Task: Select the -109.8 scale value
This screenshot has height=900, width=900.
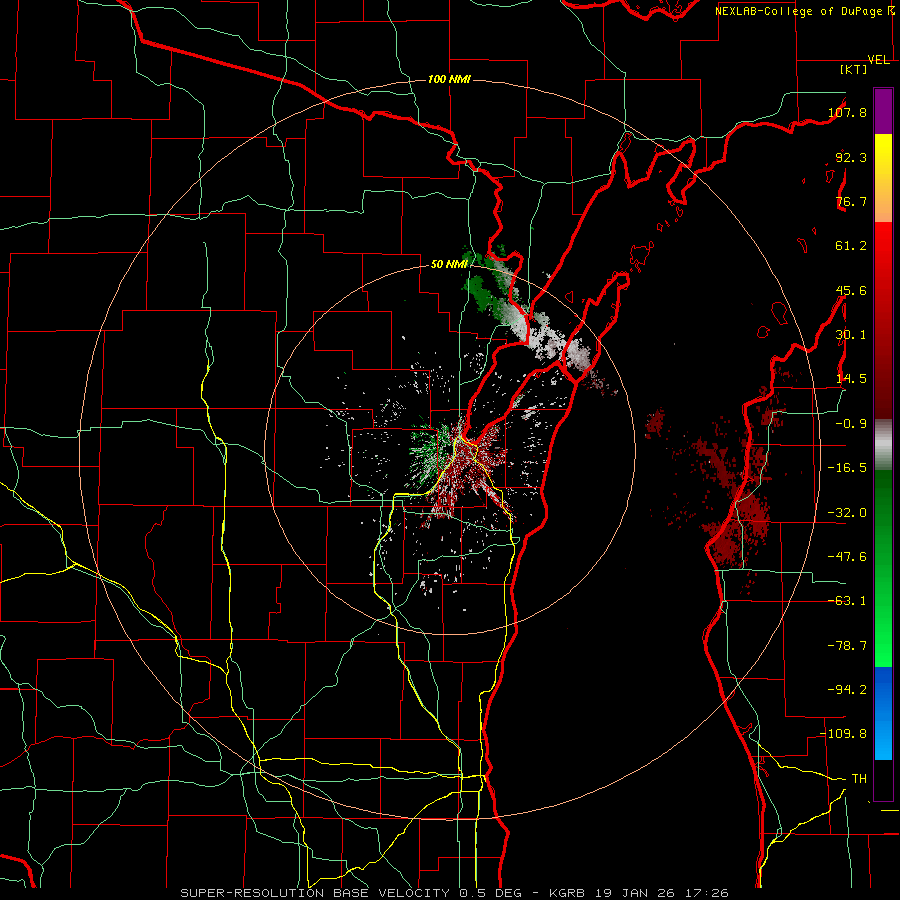Action: [x=843, y=734]
